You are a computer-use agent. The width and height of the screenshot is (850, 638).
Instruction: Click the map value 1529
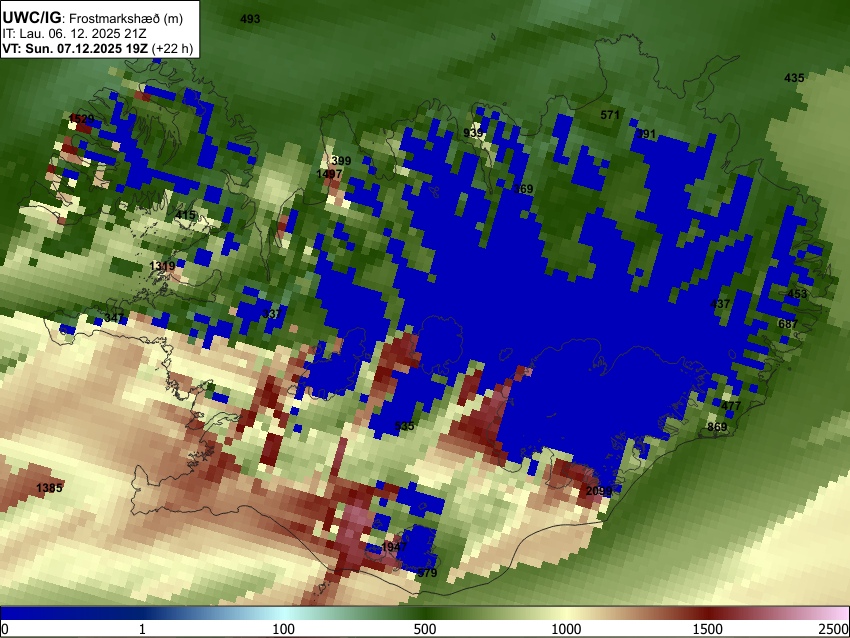81,119
